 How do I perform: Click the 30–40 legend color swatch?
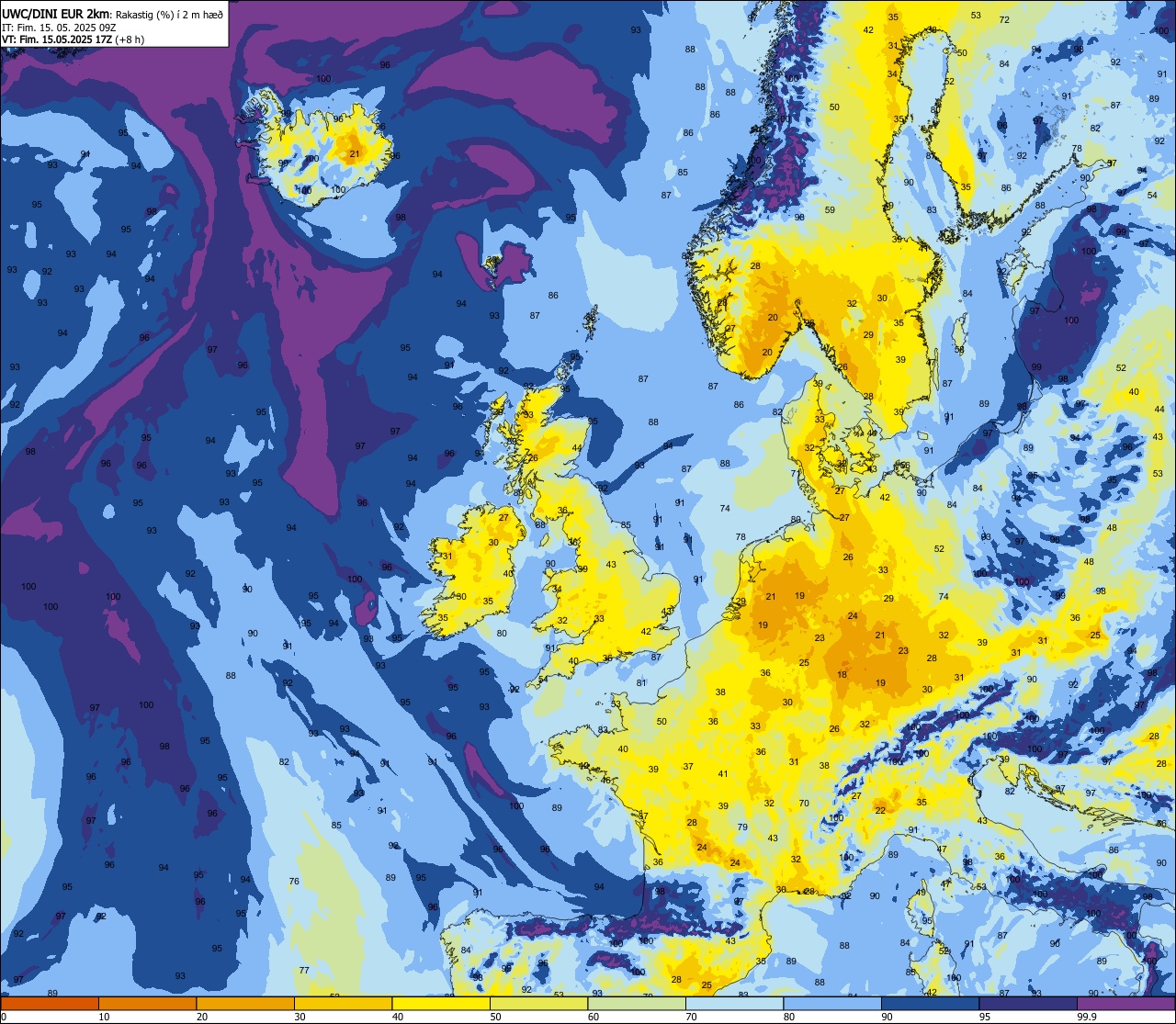point(343,1003)
